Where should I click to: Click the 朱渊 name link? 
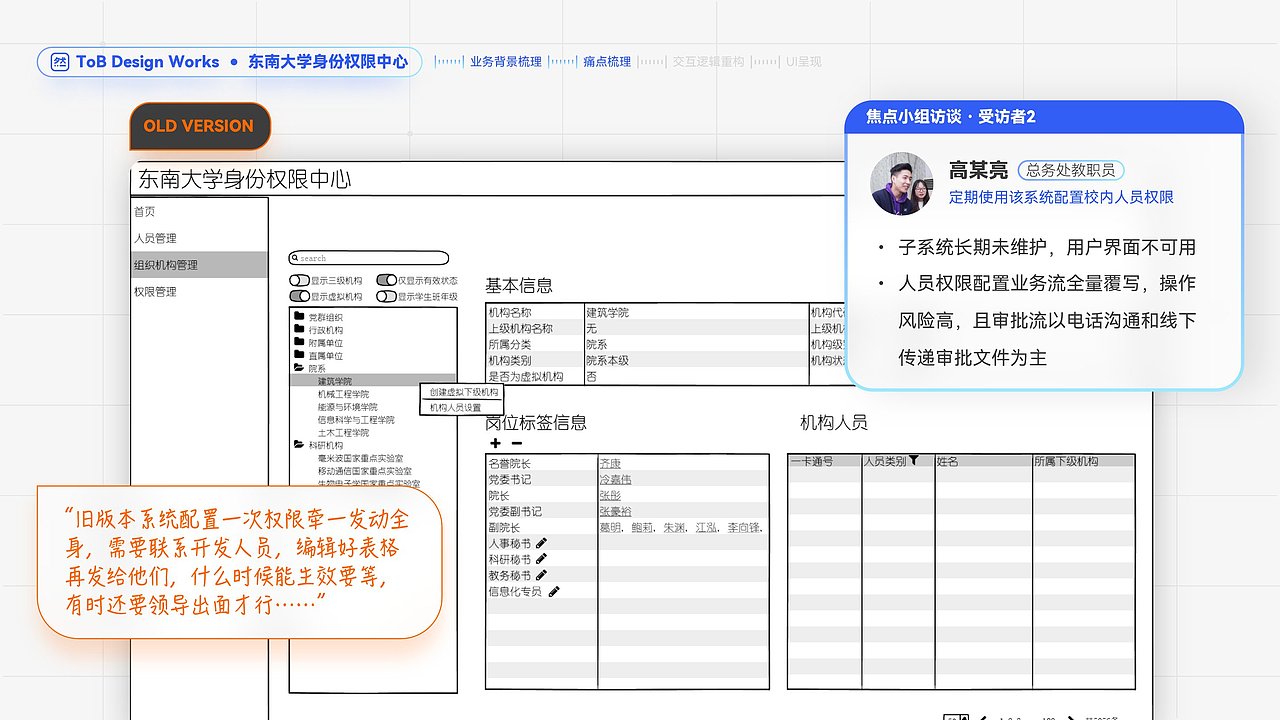pos(676,528)
